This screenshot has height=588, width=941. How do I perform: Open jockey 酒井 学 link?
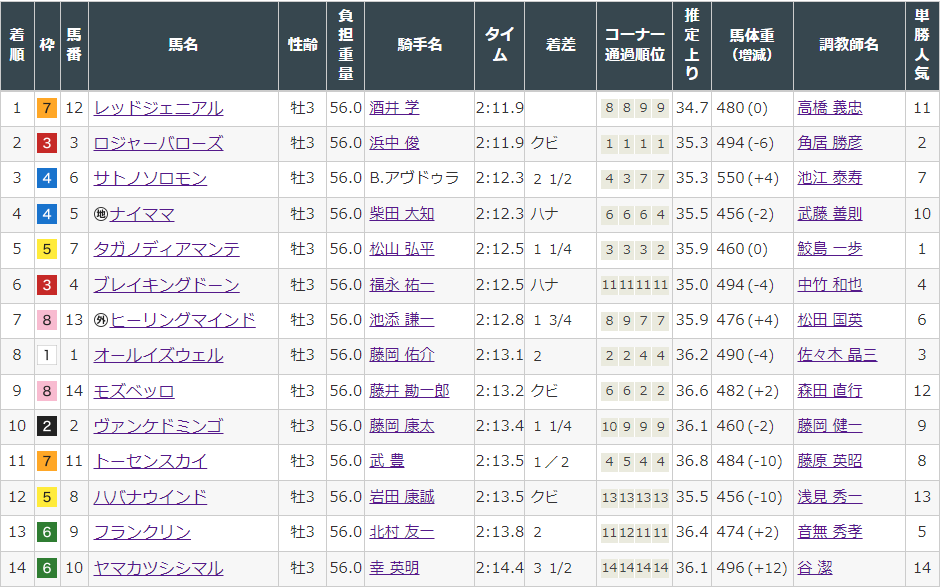point(394,108)
